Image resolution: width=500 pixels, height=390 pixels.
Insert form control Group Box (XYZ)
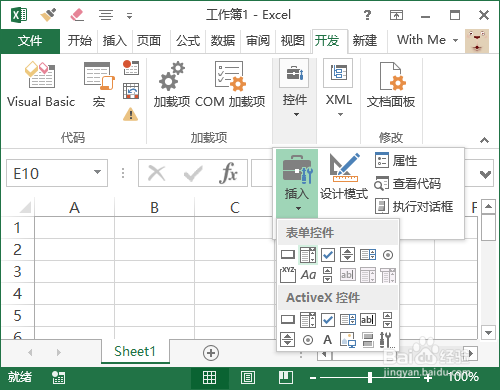coord(288,275)
